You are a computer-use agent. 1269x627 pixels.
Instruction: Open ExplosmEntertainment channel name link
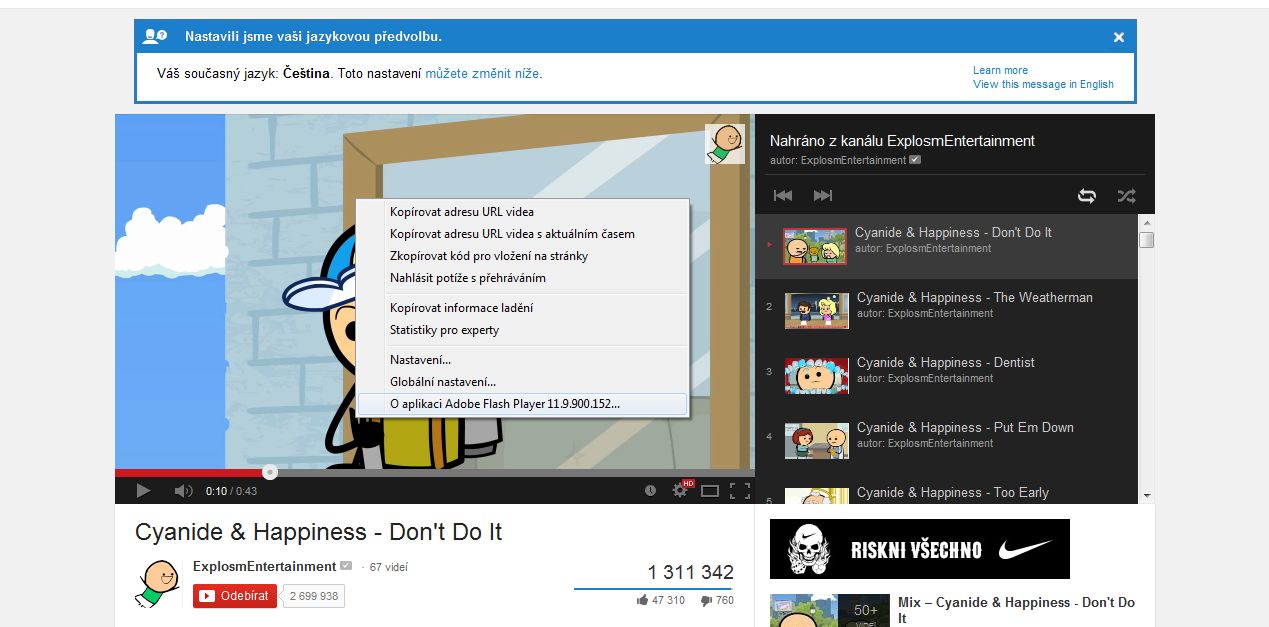point(264,566)
